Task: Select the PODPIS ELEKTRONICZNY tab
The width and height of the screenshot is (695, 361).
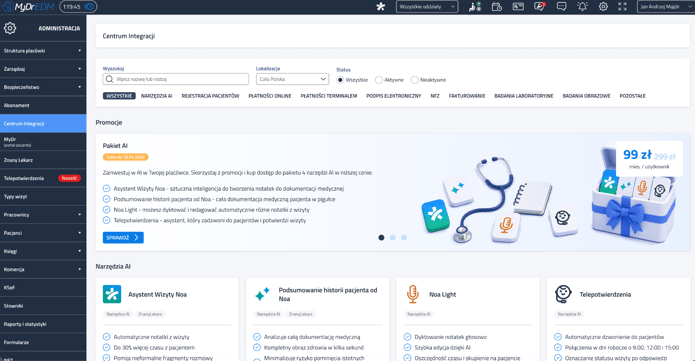Action: (394, 96)
